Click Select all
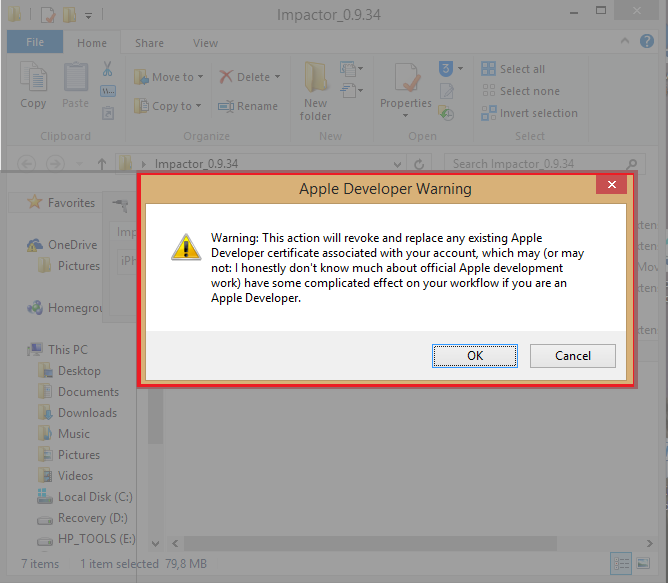668x583 pixels. click(513, 69)
